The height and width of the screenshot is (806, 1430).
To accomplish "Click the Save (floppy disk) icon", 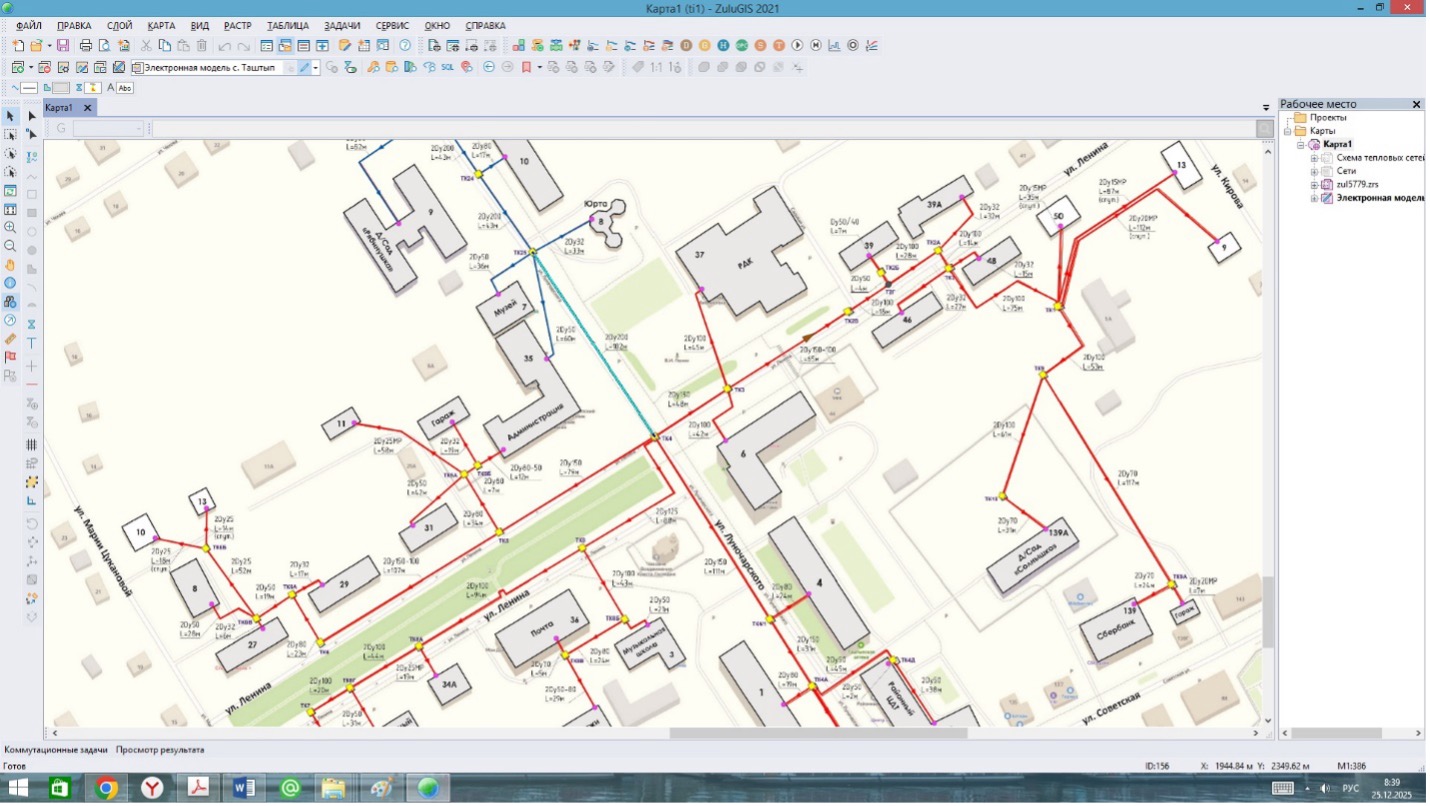I will 63,46.
